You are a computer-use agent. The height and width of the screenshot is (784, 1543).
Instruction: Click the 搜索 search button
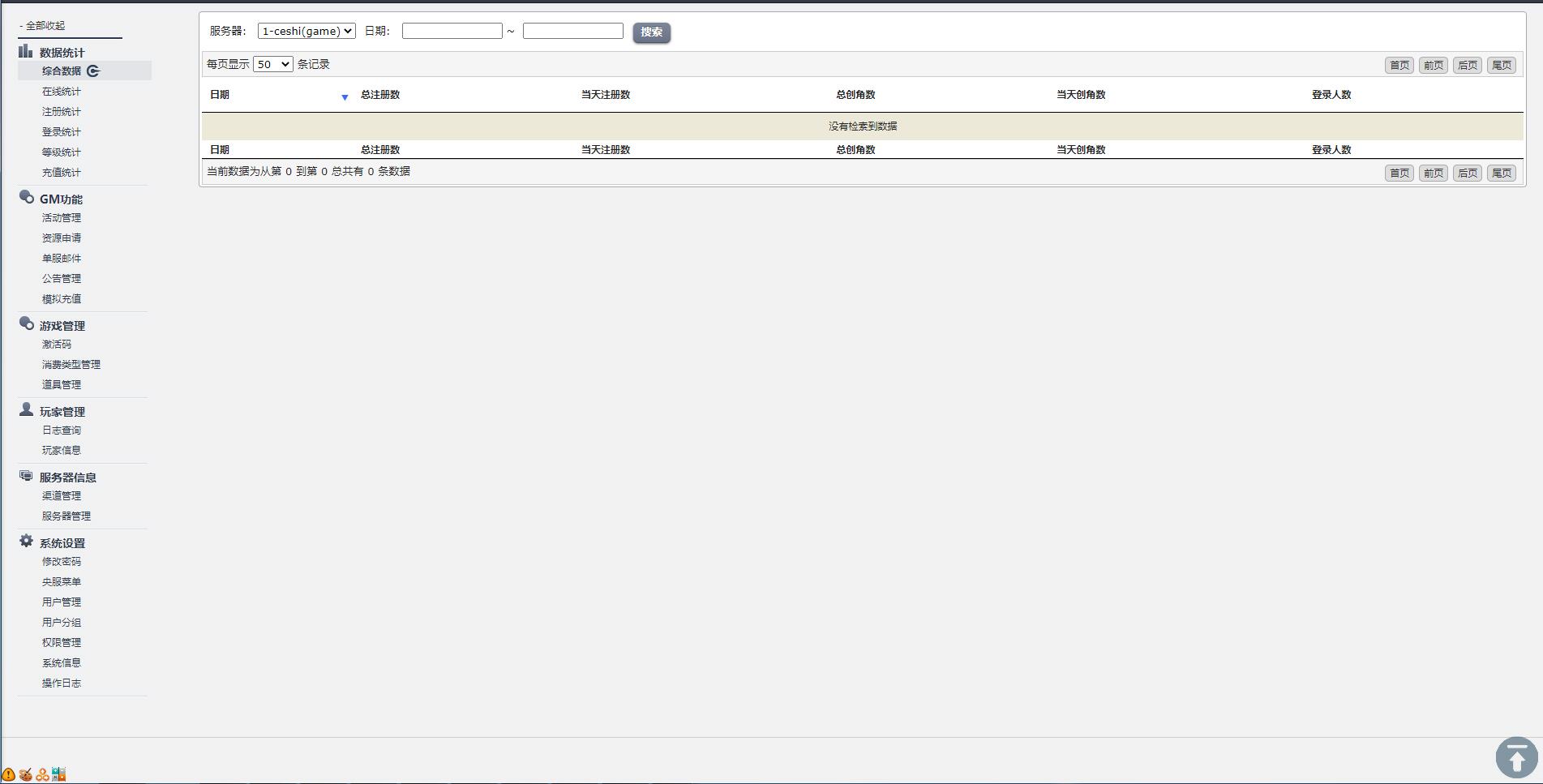(651, 32)
